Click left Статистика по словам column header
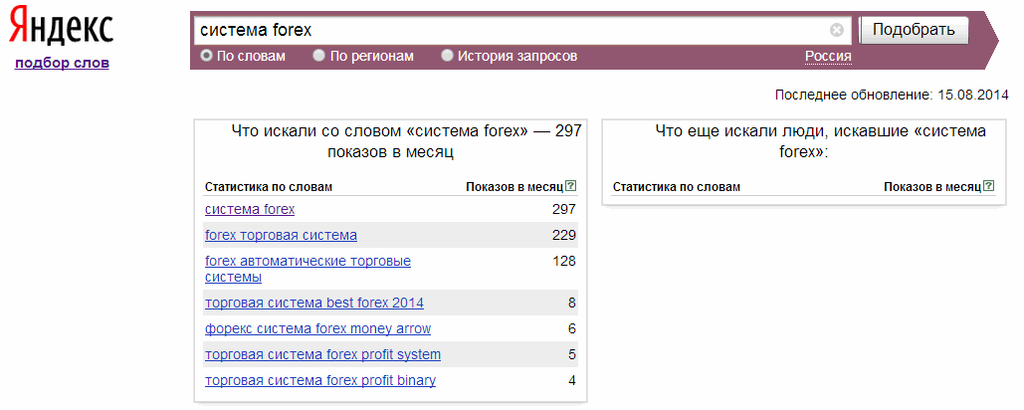The height and width of the screenshot is (410, 1024). [x=268, y=187]
